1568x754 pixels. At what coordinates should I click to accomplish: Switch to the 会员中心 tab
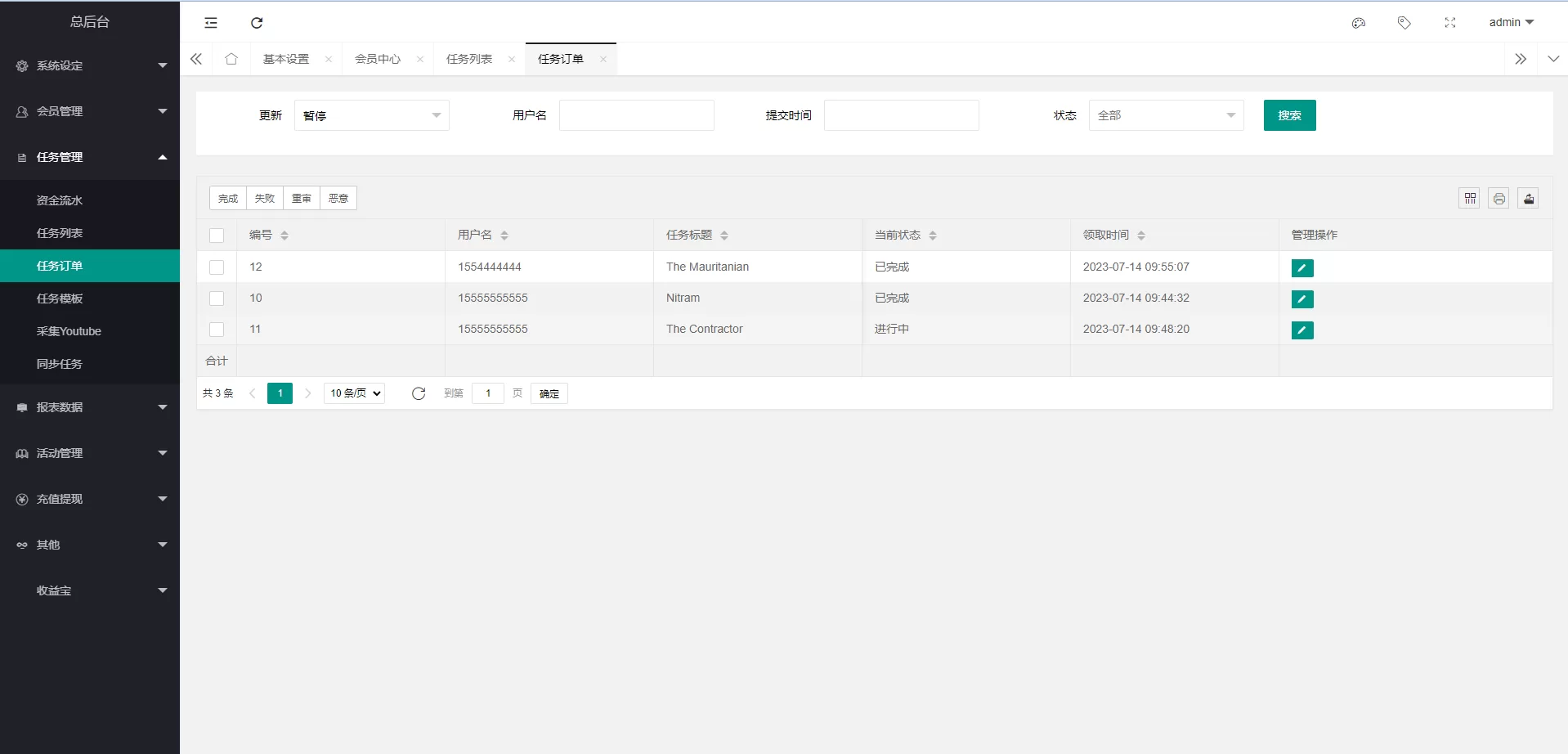coord(378,59)
